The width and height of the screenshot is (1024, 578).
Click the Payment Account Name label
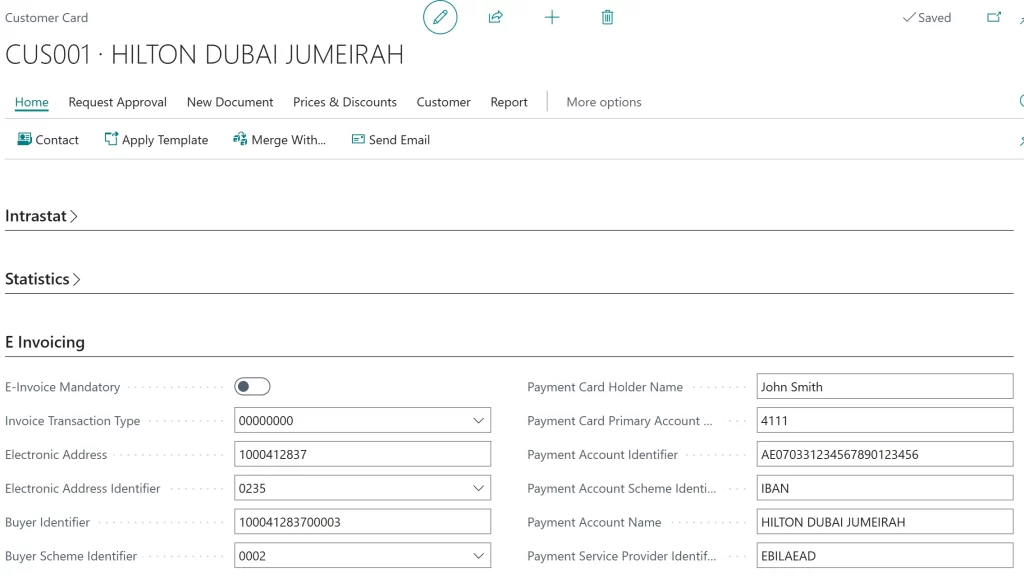(594, 522)
